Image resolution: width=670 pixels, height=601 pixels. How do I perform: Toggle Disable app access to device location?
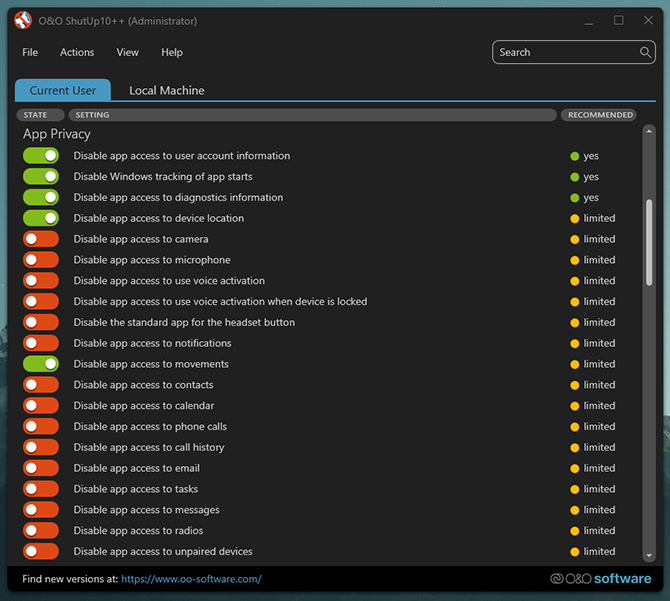[41, 218]
